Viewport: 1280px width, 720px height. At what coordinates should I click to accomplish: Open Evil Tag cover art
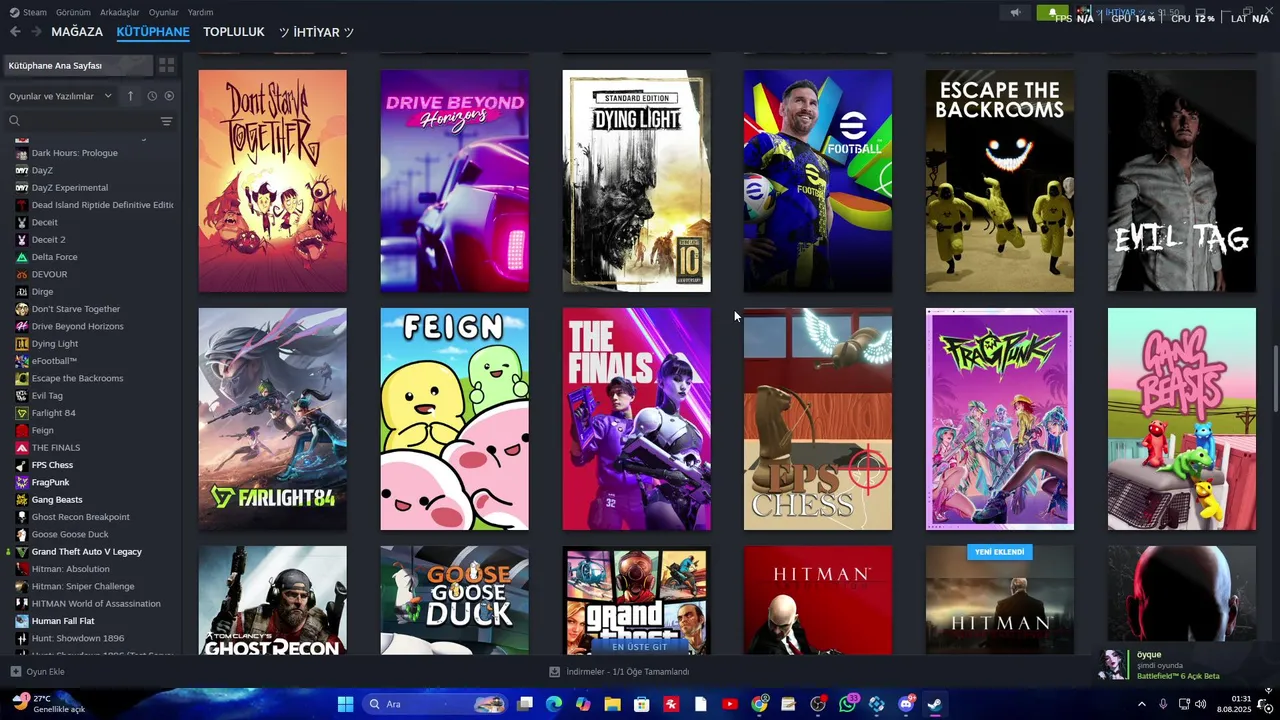point(1182,181)
